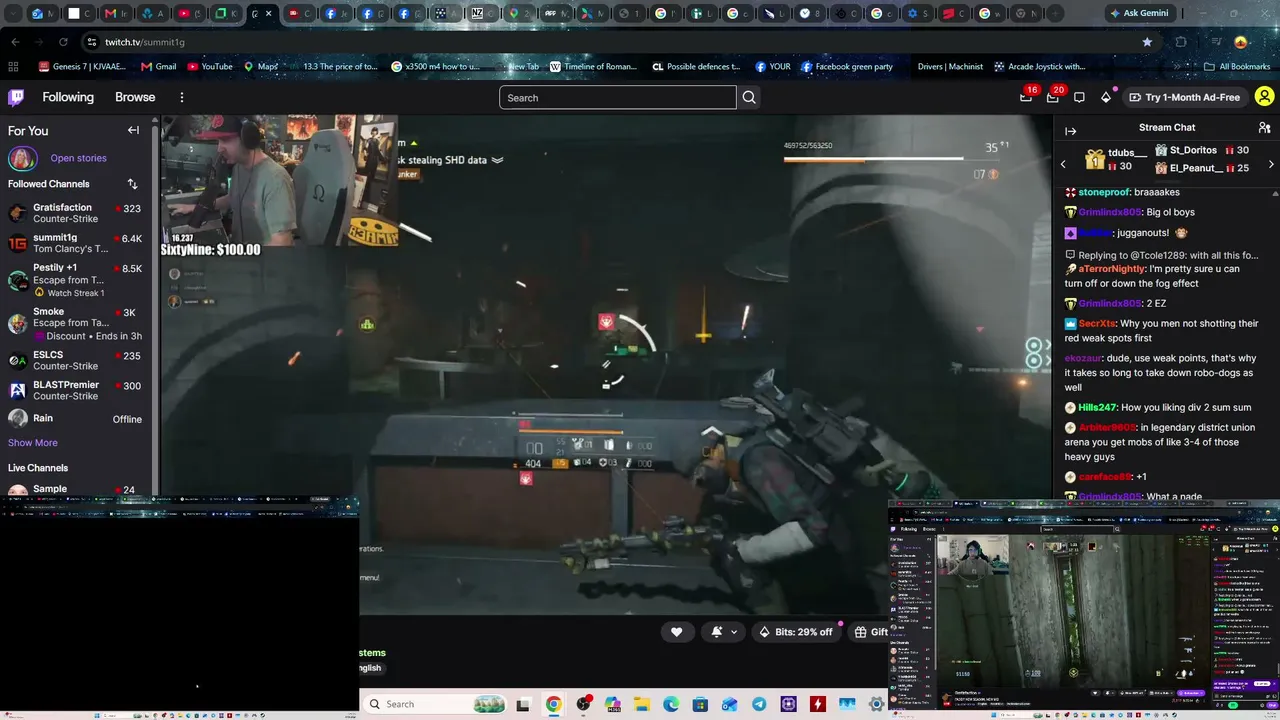The width and height of the screenshot is (1280, 720).
Task: Open the Facebook green party bookmark
Action: pos(846,67)
